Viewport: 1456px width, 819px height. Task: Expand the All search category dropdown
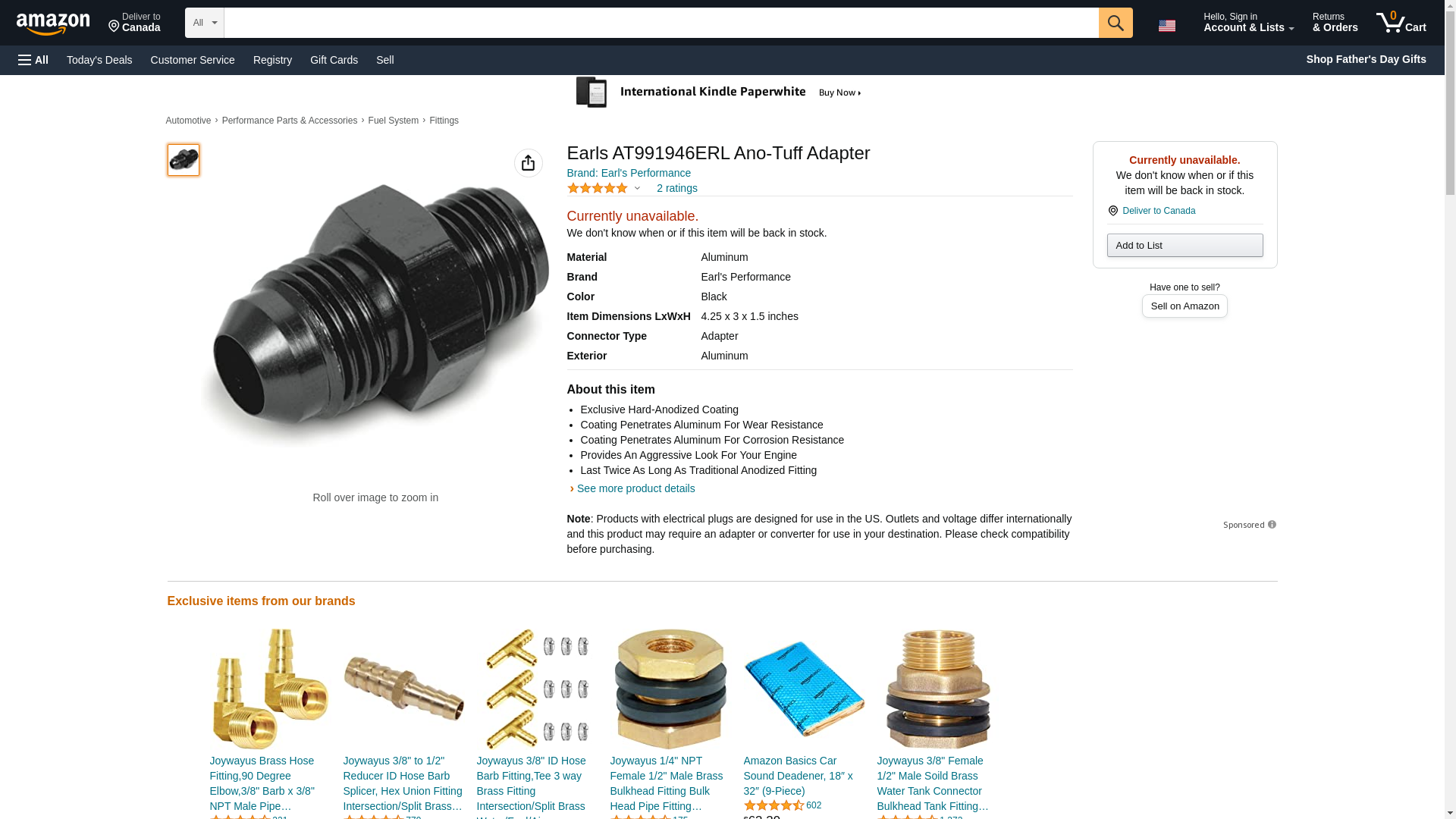[x=205, y=23]
